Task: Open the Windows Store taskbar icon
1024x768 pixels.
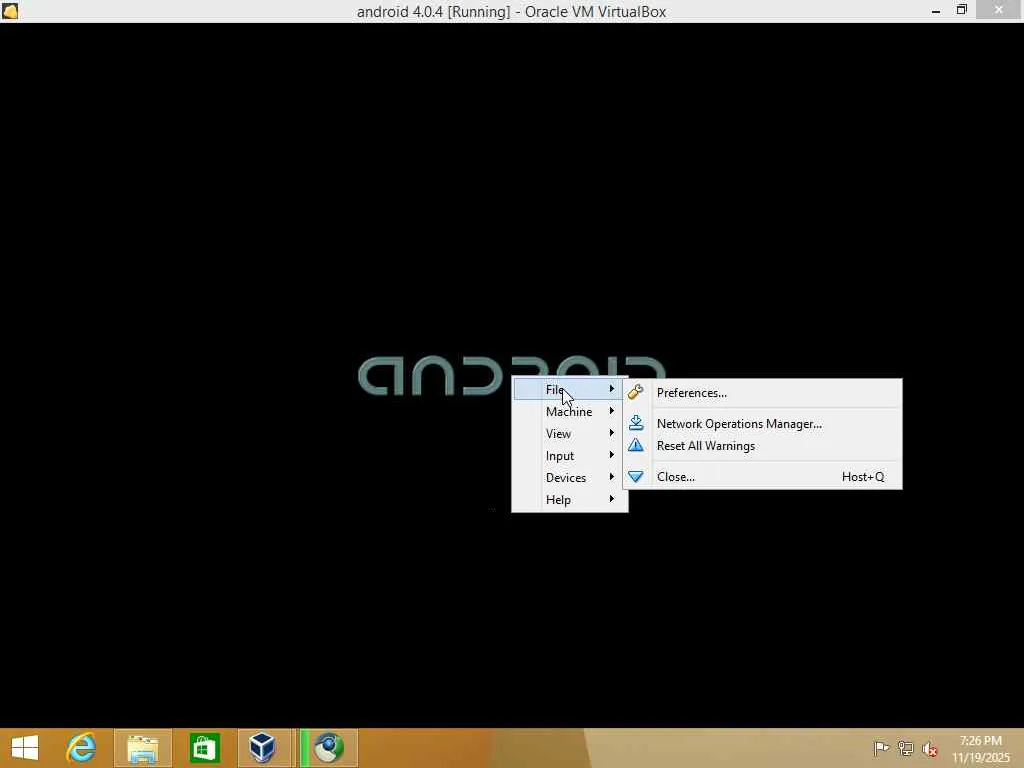Action: coord(204,748)
